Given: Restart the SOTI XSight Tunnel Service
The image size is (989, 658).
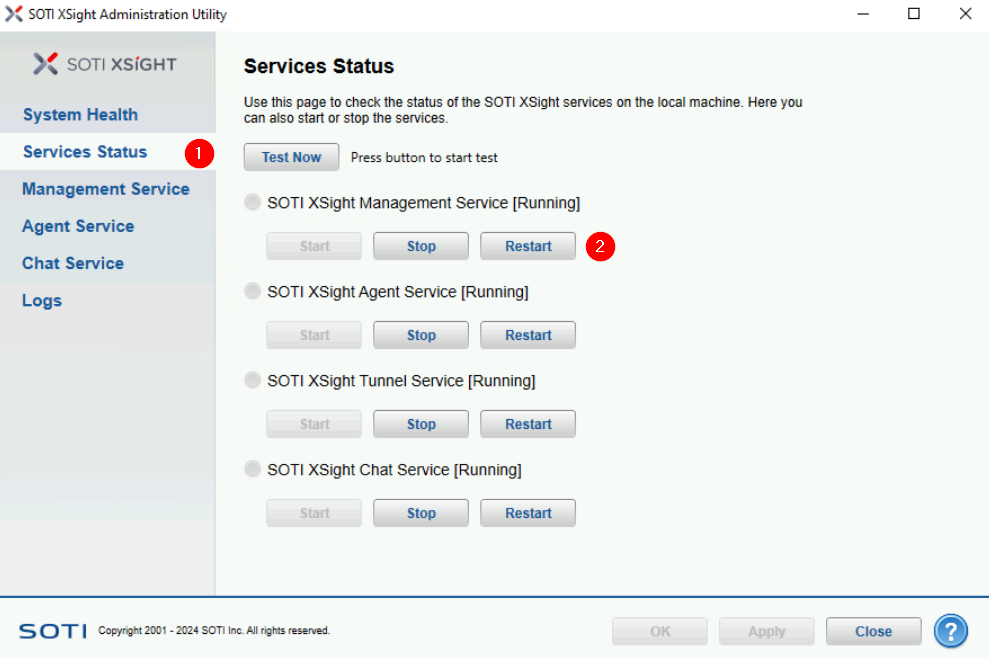Looking at the screenshot, I should click(x=528, y=424).
